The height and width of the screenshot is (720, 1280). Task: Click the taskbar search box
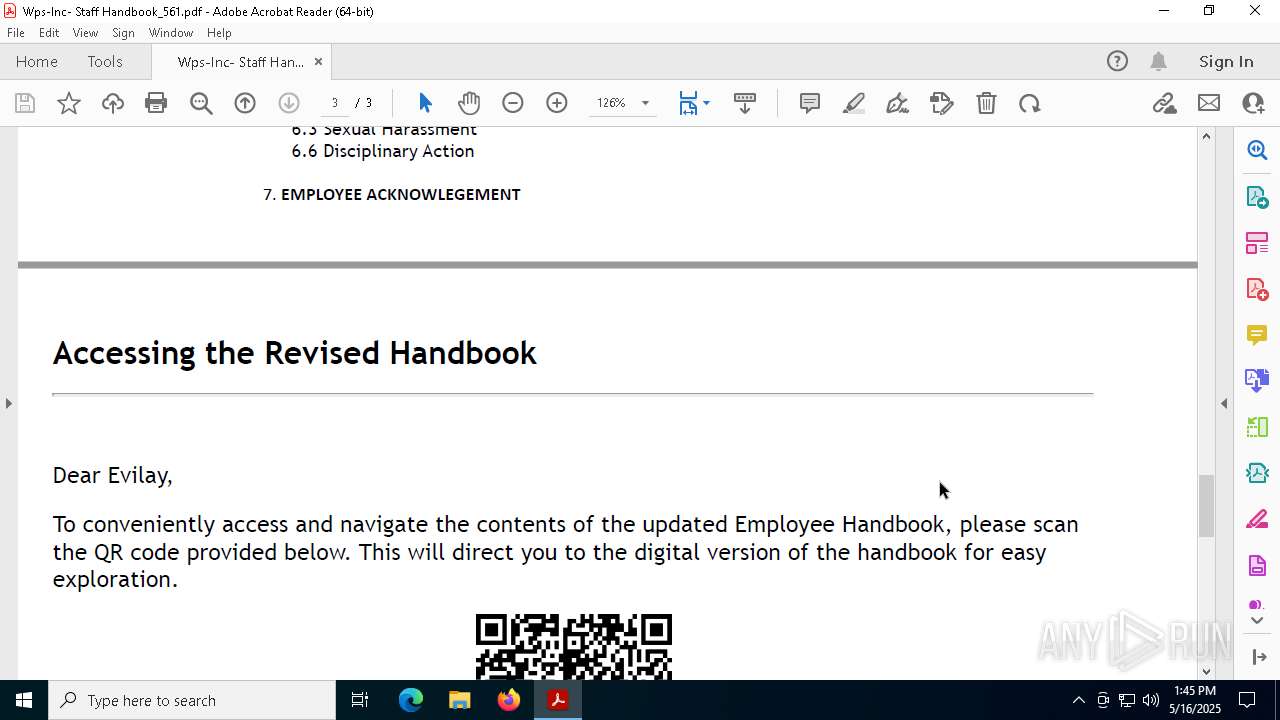pyautogui.click(x=192, y=700)
